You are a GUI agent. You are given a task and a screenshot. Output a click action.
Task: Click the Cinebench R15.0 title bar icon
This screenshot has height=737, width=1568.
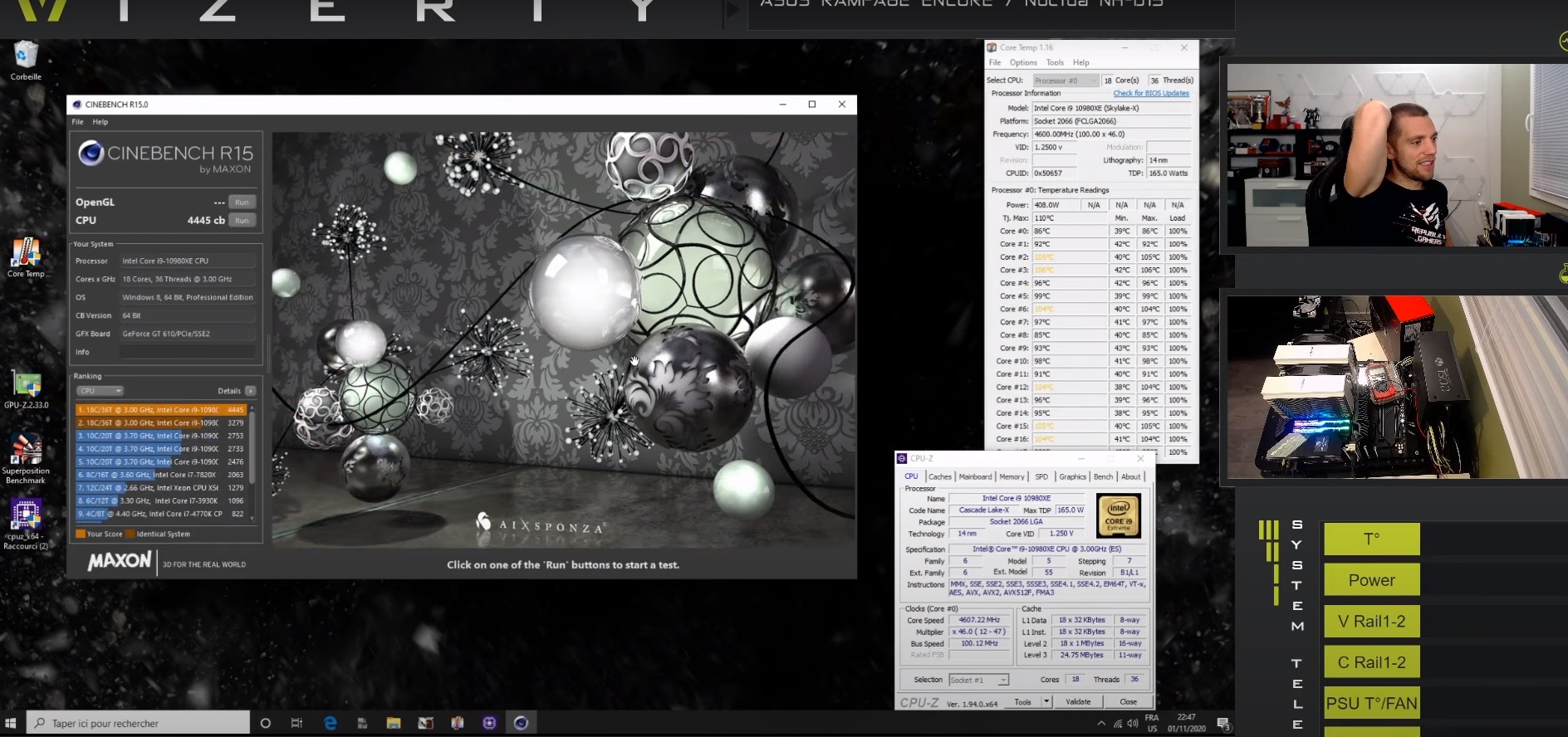click(77, 105)
